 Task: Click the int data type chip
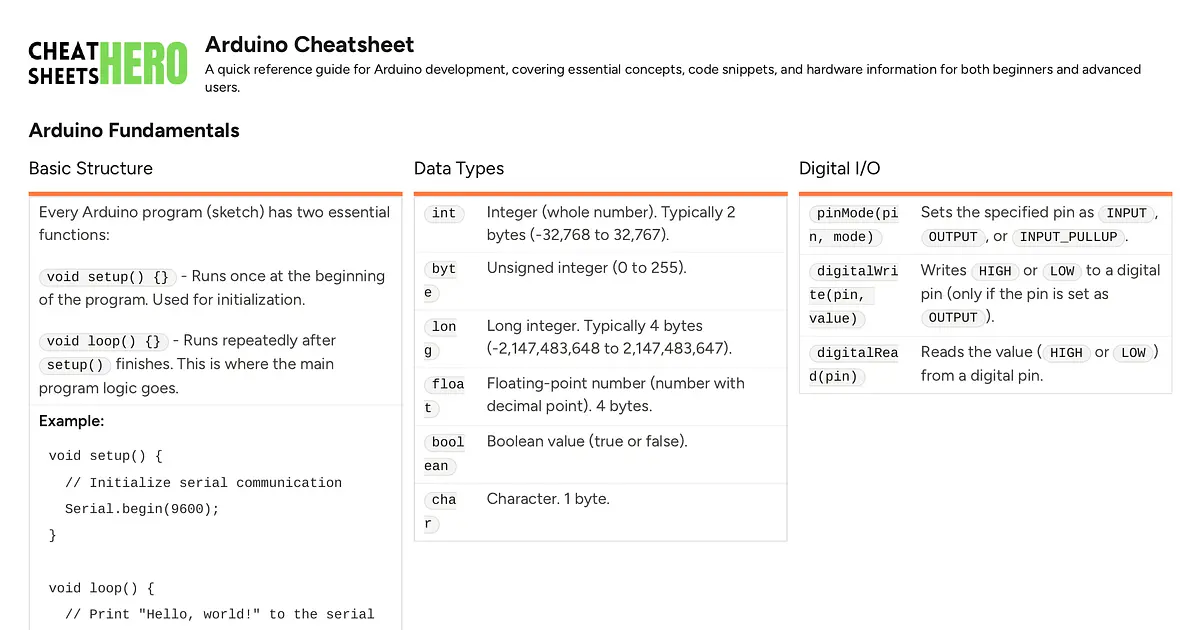coord(444,213)
